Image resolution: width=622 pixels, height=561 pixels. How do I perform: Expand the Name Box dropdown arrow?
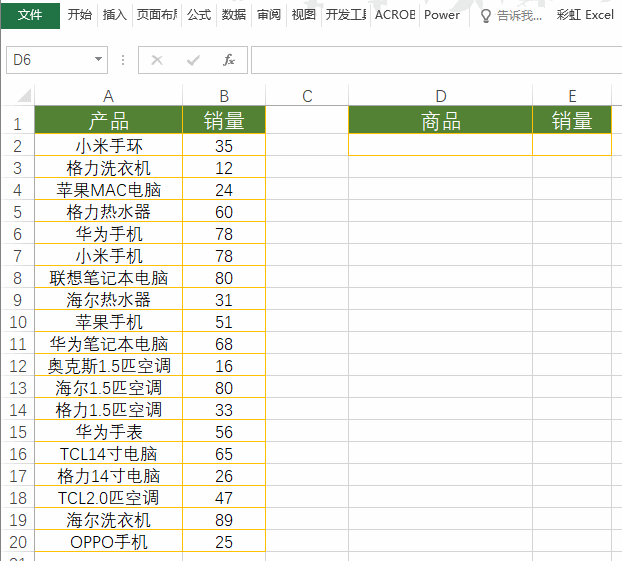click(x=98, y=60)
